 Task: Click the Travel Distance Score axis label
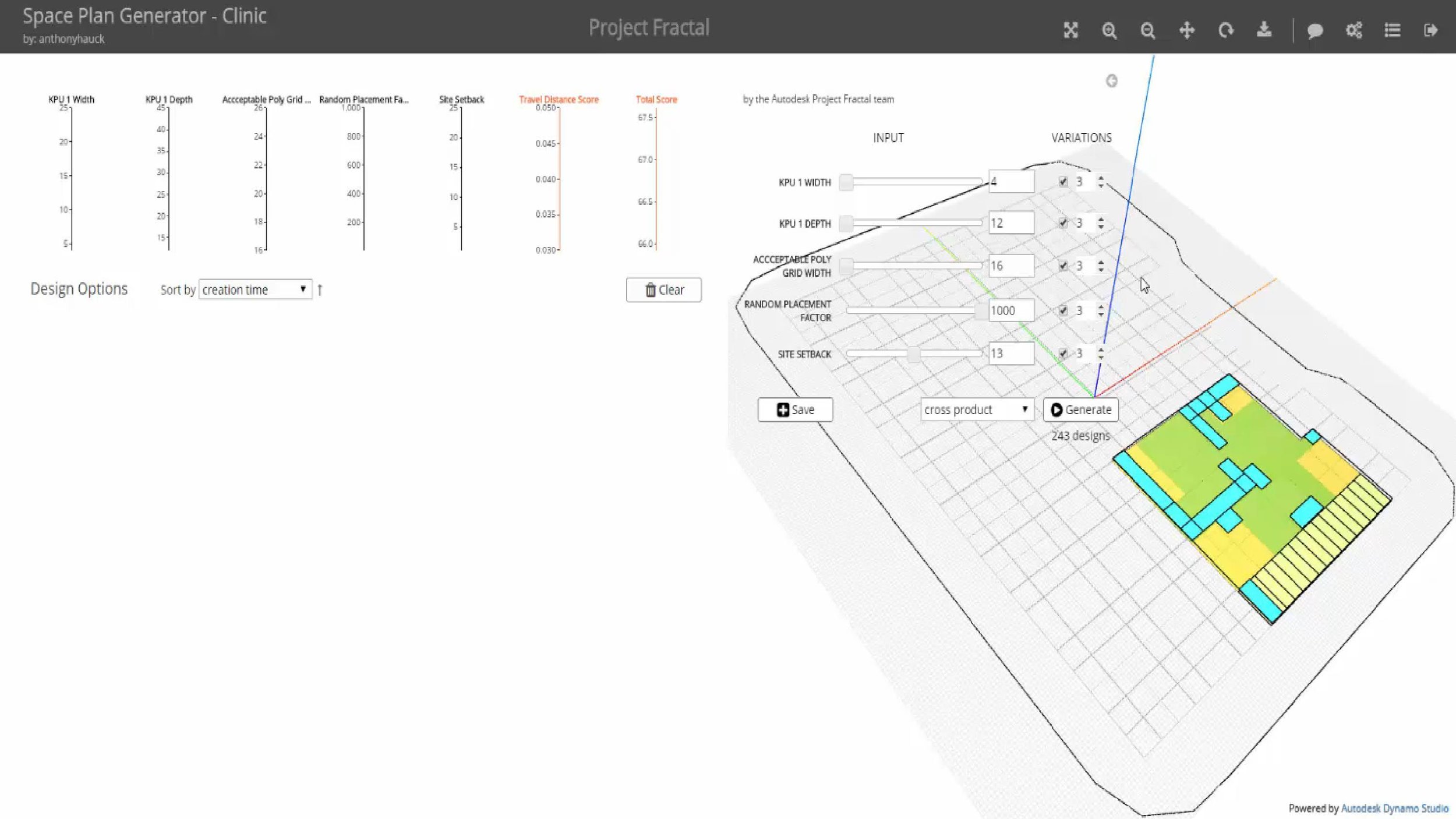[559, 100]
